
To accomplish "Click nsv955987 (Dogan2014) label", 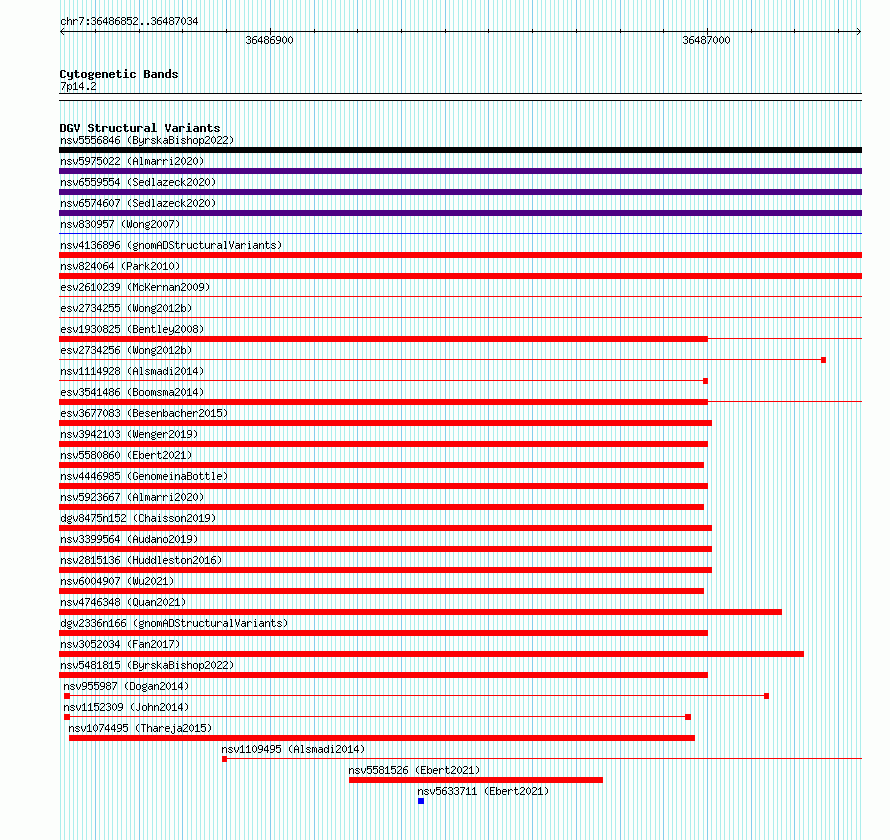I will click(x=126, y=686).
